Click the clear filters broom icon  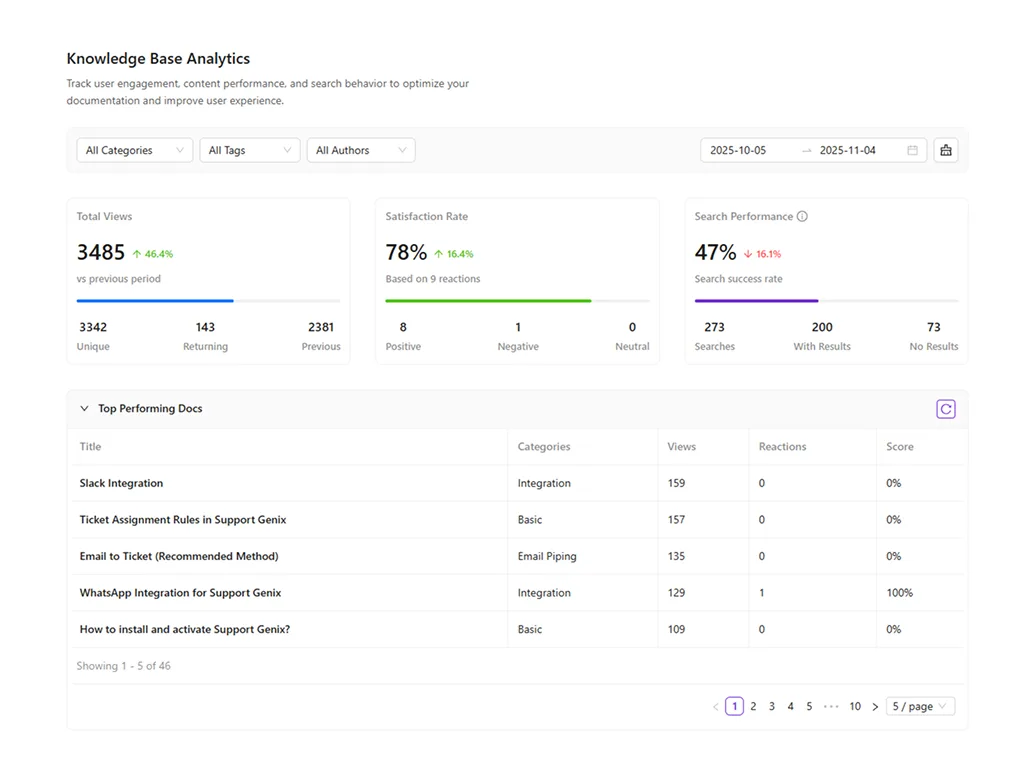(x=945, y=150)
